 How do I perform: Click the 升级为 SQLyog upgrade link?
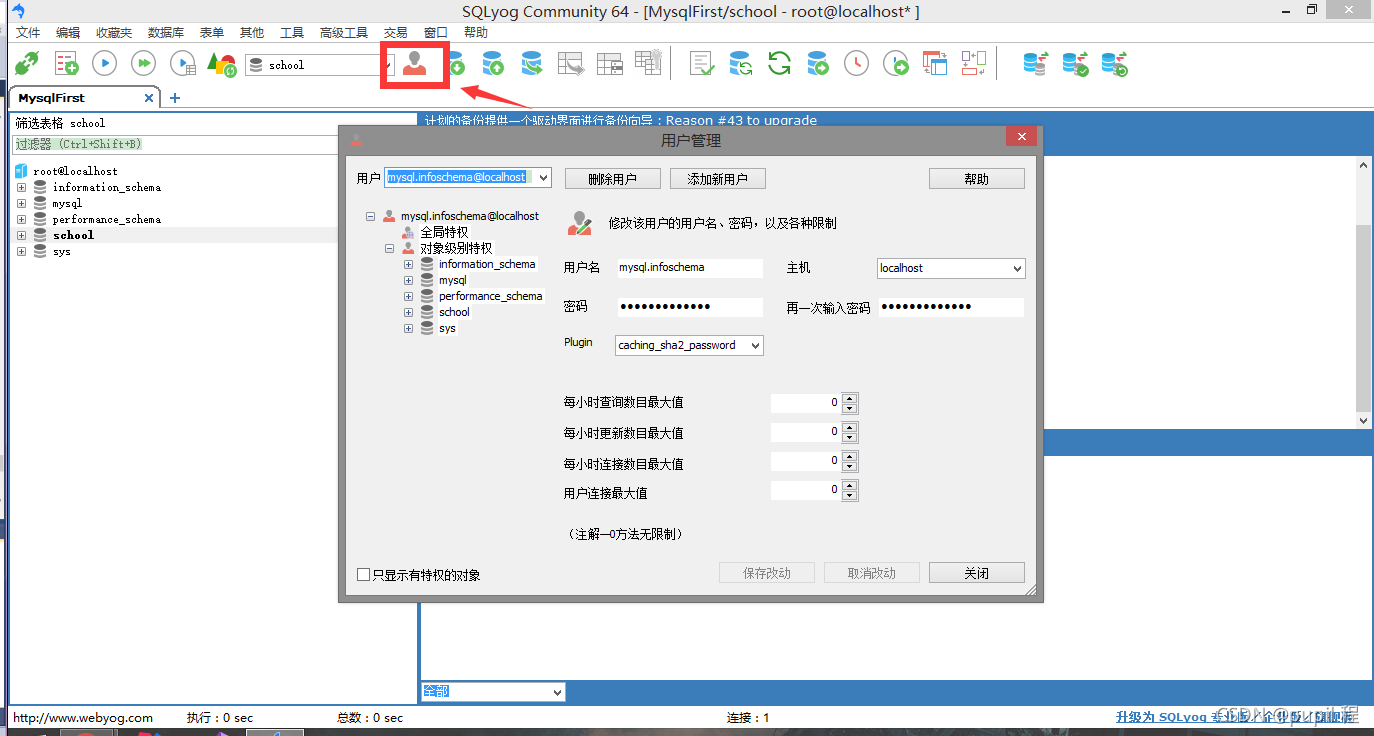click(1237, 717)
